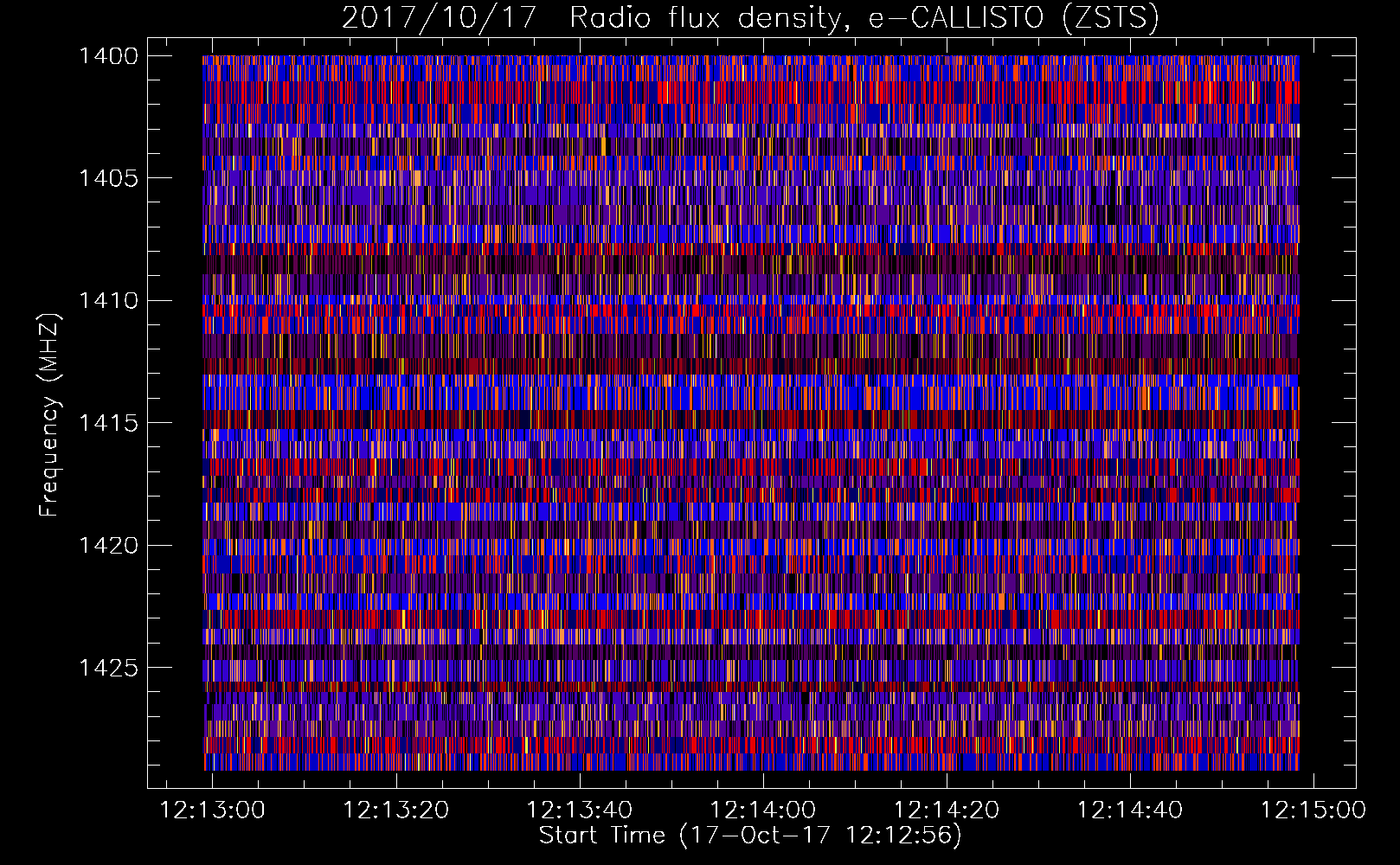Click the 12:14:40 time tick label

click(1130, 811)
